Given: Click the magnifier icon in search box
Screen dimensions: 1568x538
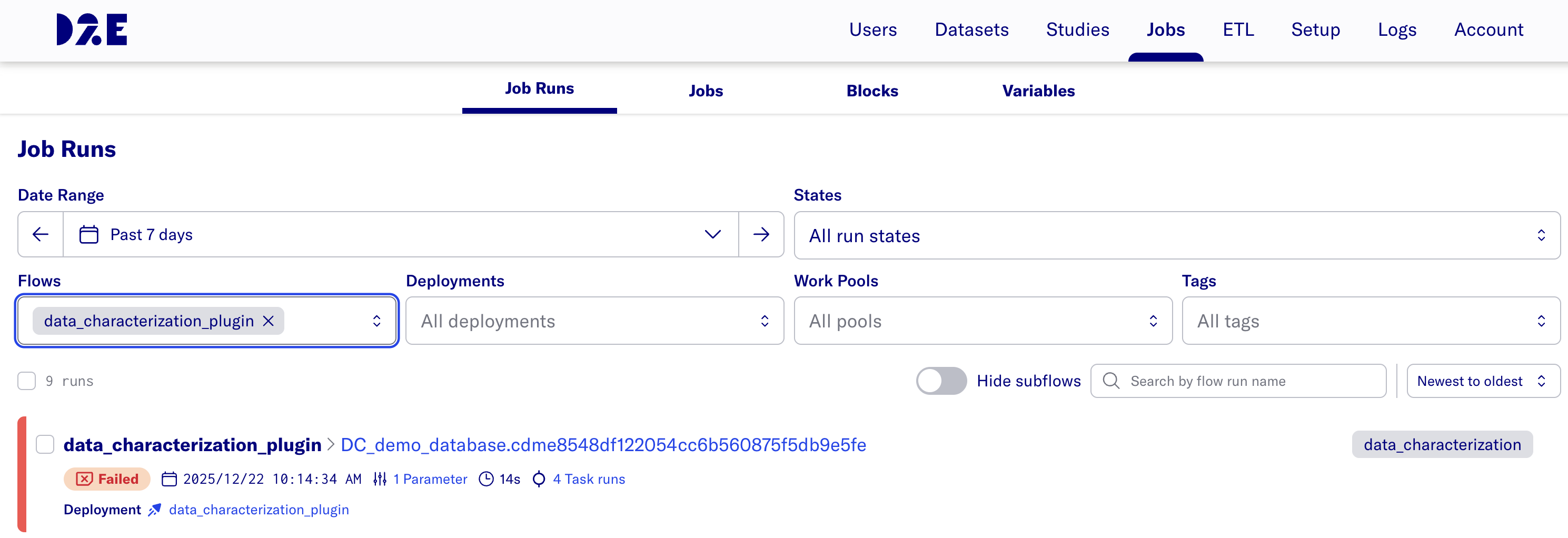Looking at the screenshot, I should (1111, 381).
